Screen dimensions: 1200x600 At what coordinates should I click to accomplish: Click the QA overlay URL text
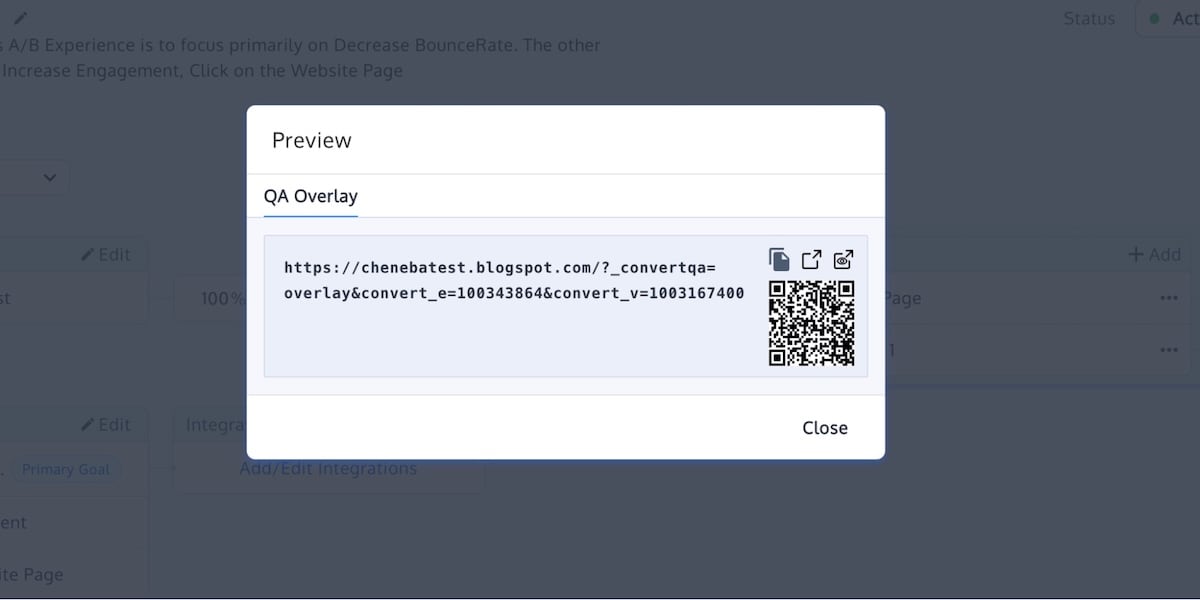[x=514, y=281]
